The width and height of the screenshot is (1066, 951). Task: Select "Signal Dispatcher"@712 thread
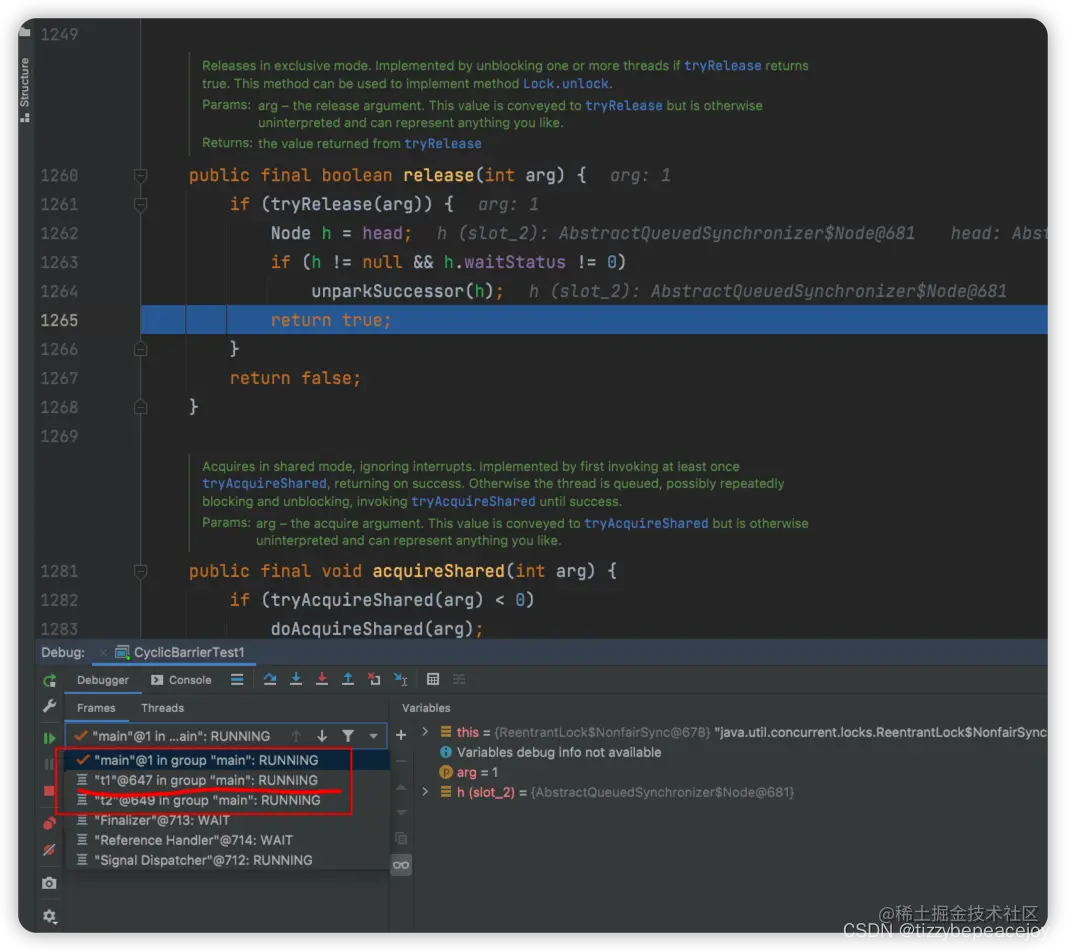pyautogui.click(x=227, y=860)
